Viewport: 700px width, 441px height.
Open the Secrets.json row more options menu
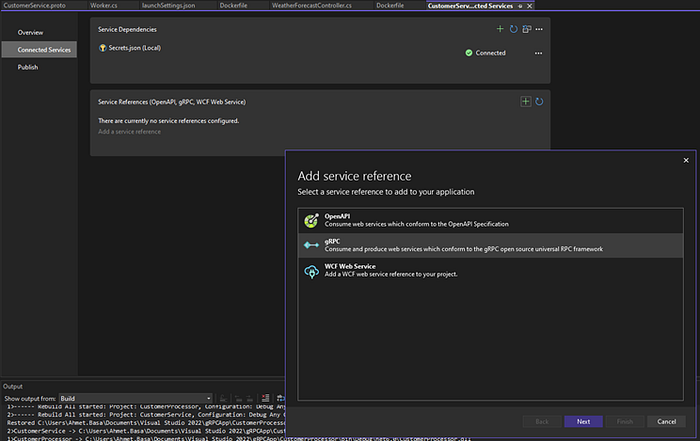pos(538,53)
